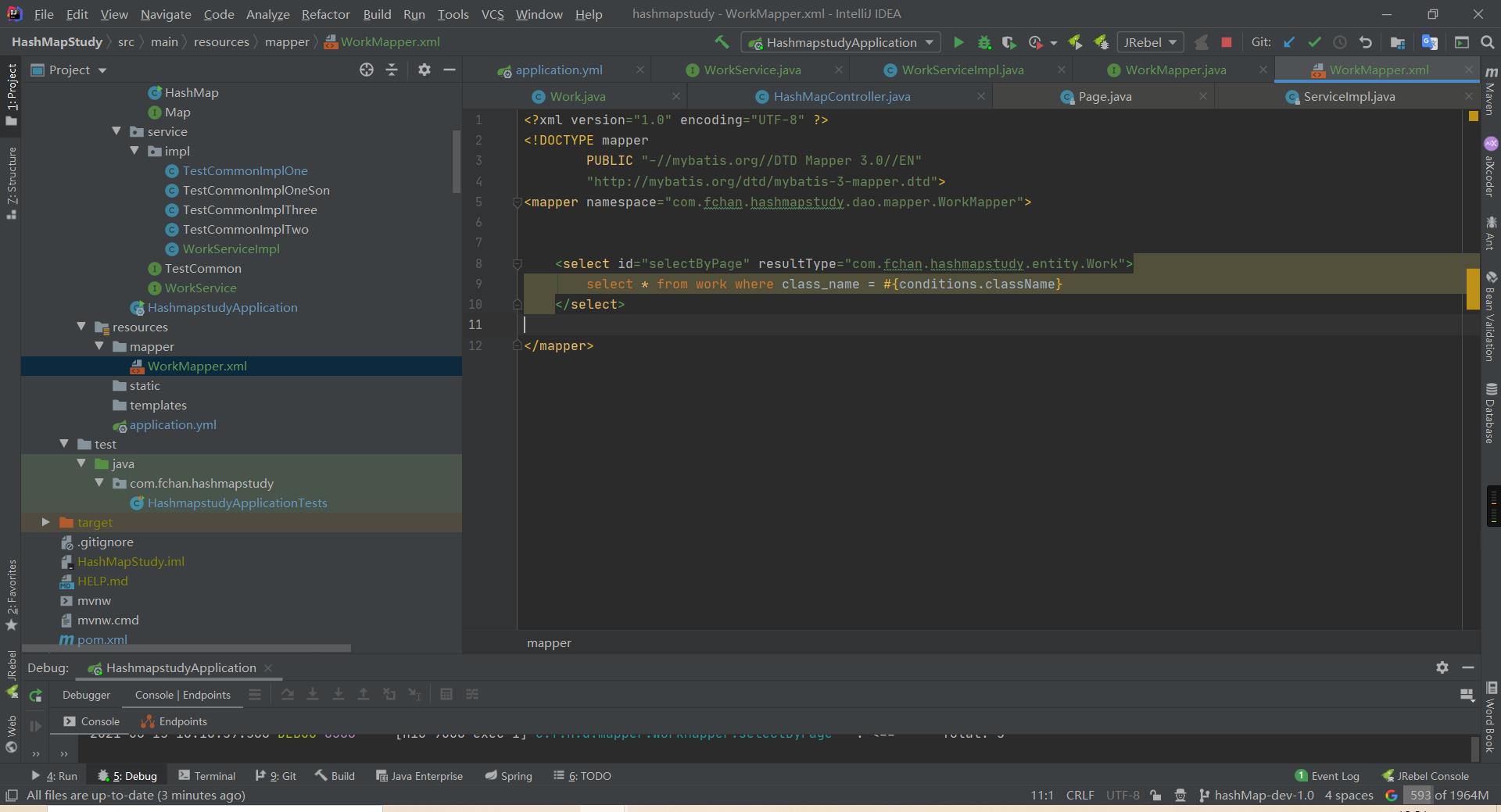Screen dimensions: 1501x812
Task: Toggle Maven tool window
Action: 1490,91
